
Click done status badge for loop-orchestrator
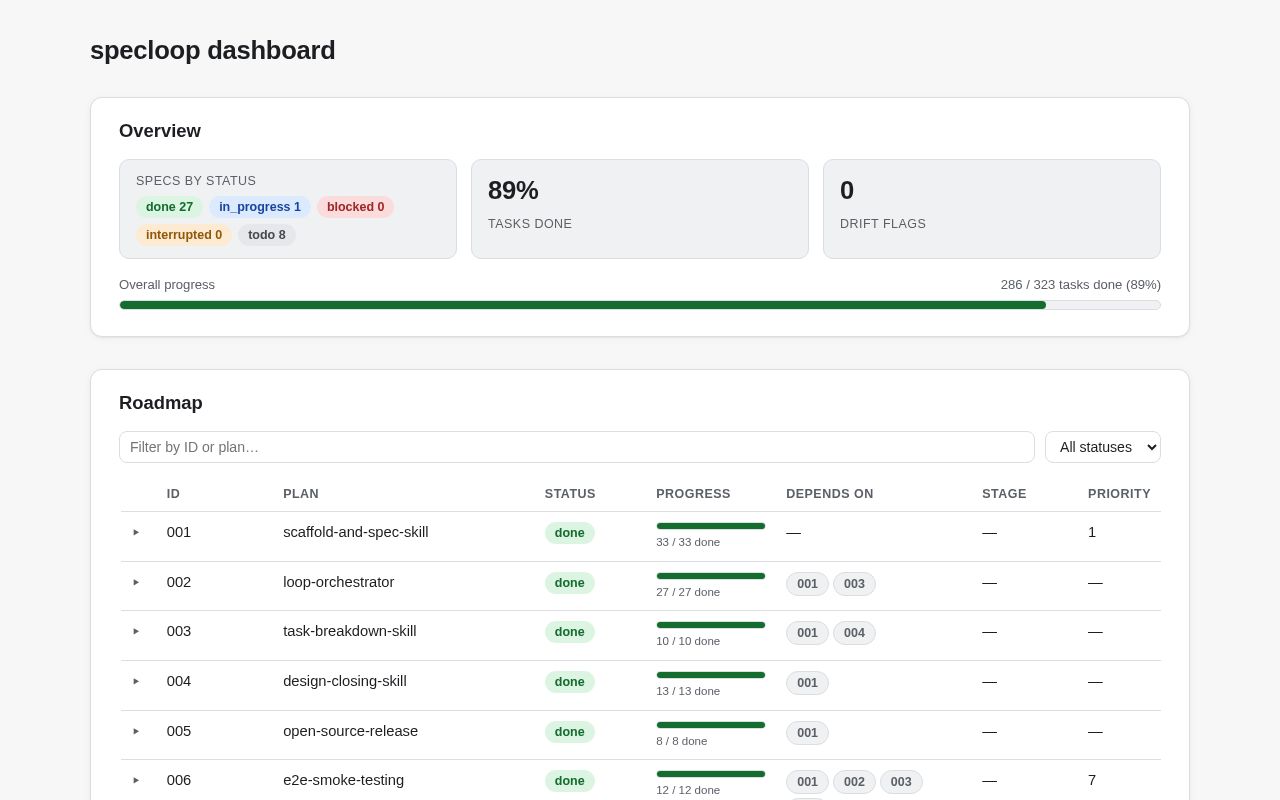(x=570, y=583)
